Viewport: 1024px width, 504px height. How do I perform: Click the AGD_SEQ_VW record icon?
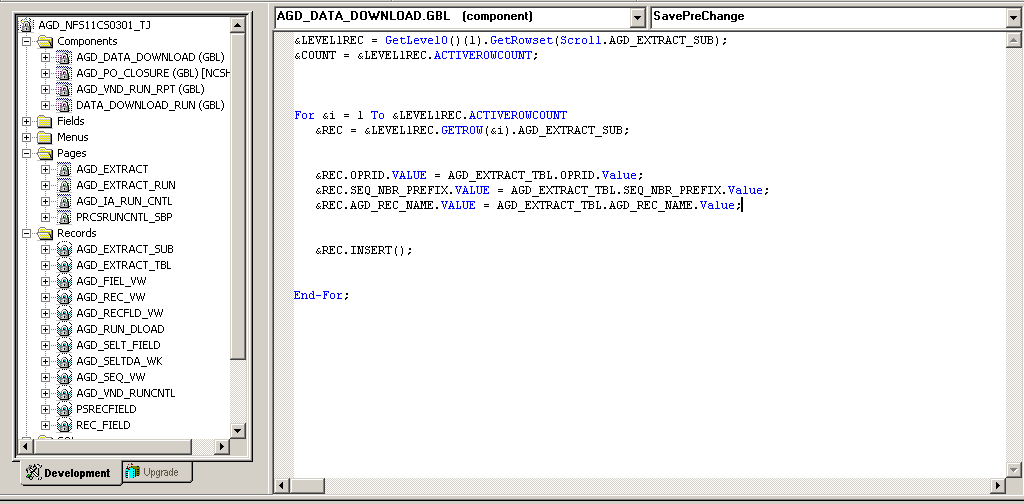[63, 377]
